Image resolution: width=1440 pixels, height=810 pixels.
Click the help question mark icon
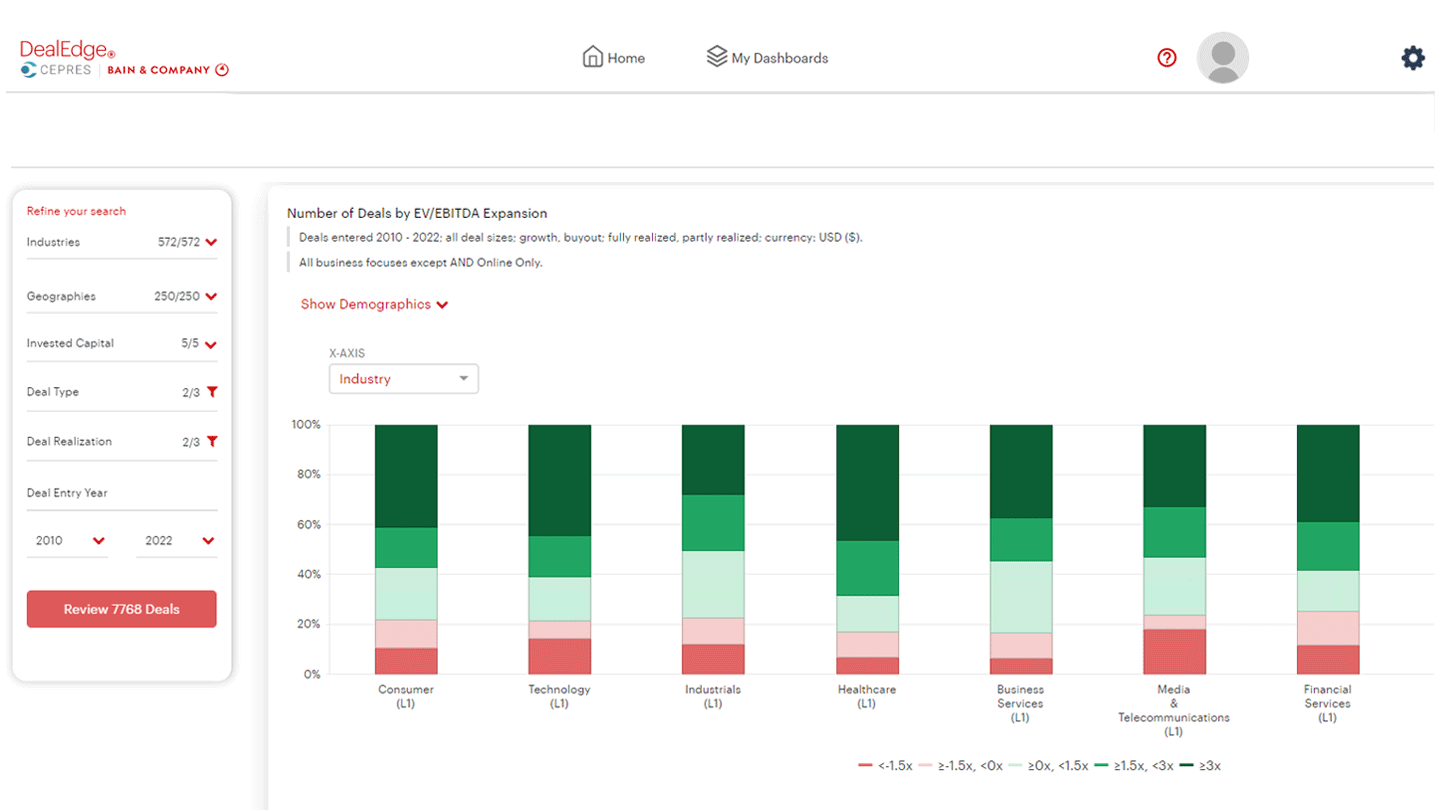pos(1167,58)
